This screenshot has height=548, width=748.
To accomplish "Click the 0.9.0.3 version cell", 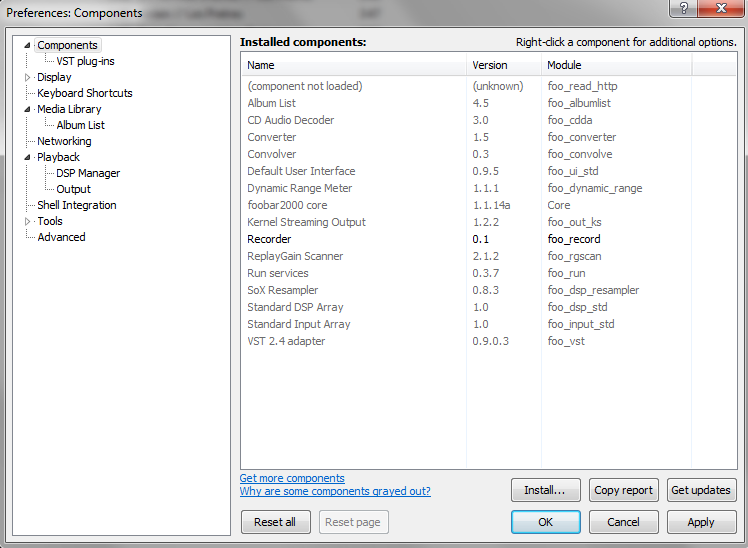I will tap(490, 341).
